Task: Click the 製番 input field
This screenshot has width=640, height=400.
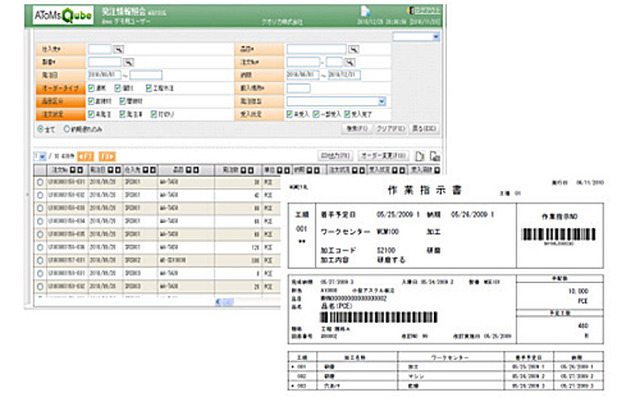Action: [x=105, y=62]
